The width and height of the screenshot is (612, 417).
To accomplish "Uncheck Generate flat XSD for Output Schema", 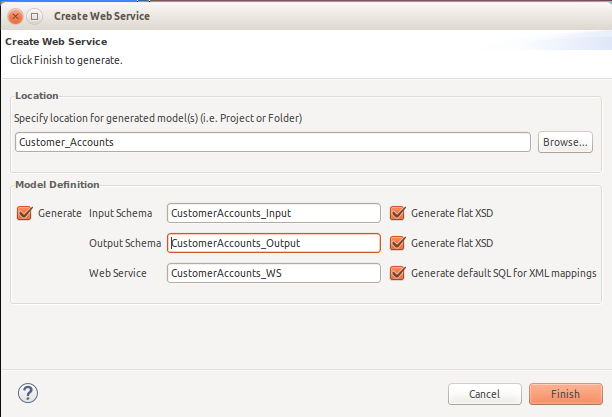I will pyautogui.click(x=398, y=243).
